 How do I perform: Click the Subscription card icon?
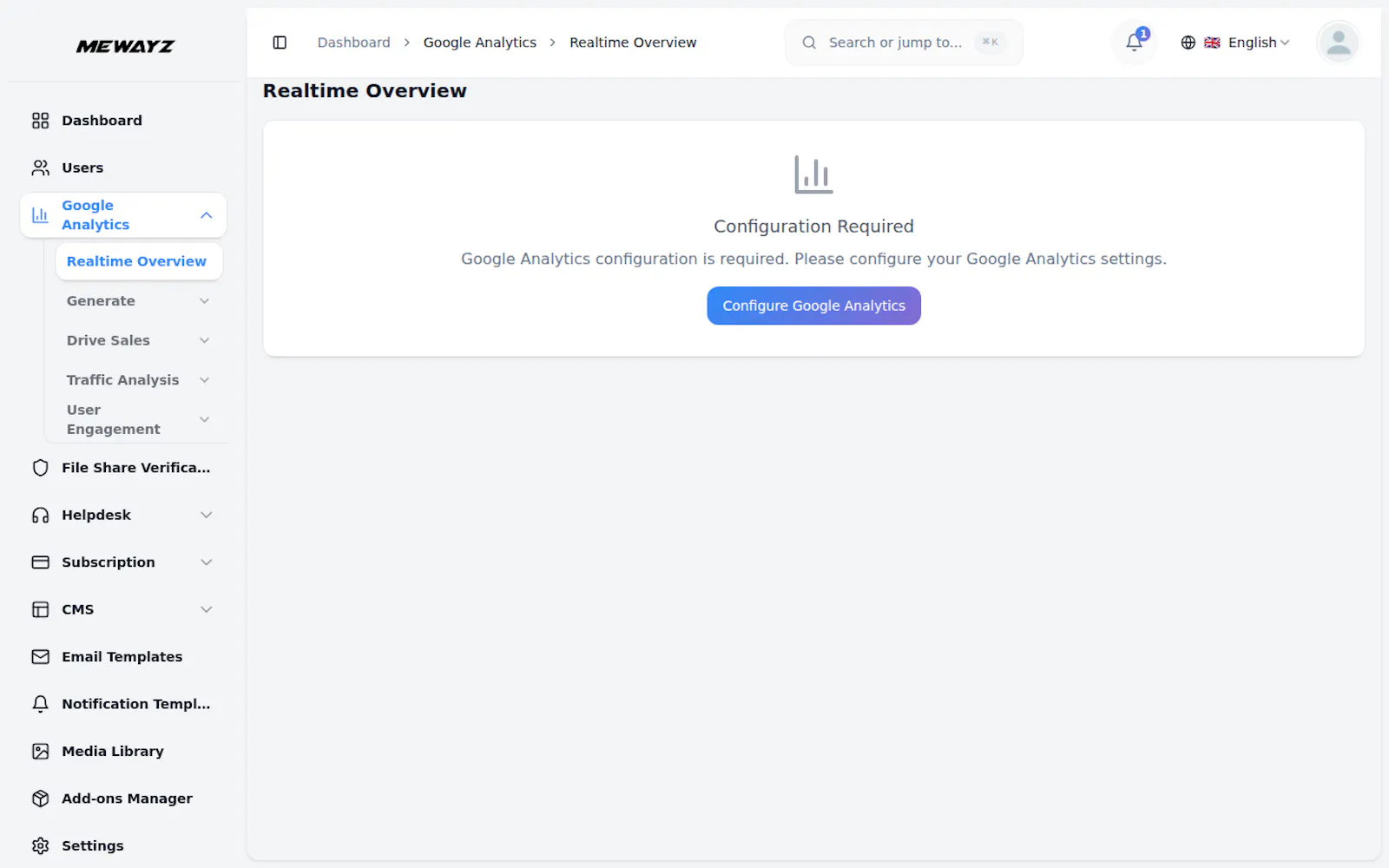pos(40,562)
